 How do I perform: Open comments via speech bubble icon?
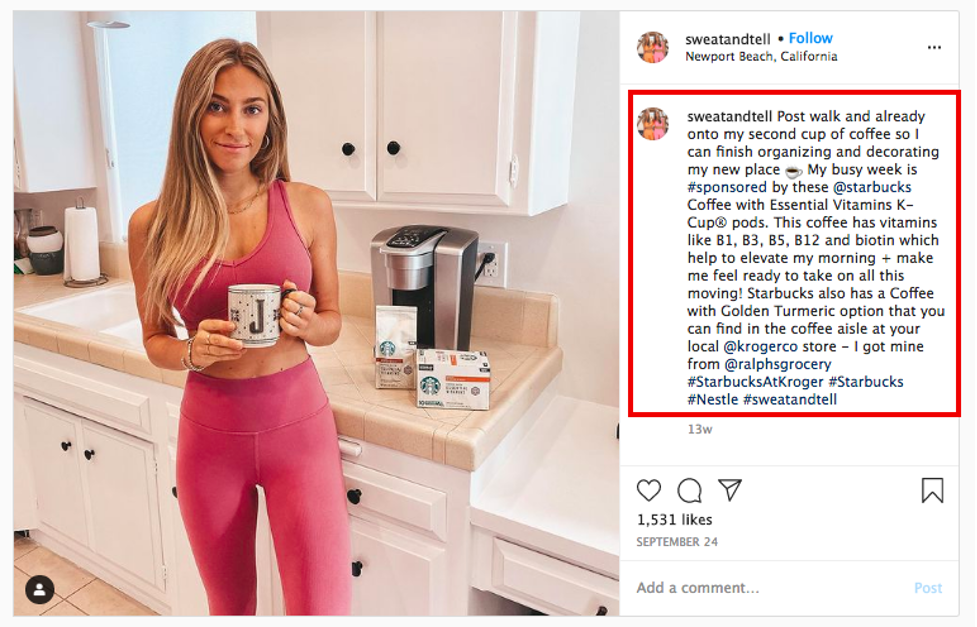pos(689,491)
